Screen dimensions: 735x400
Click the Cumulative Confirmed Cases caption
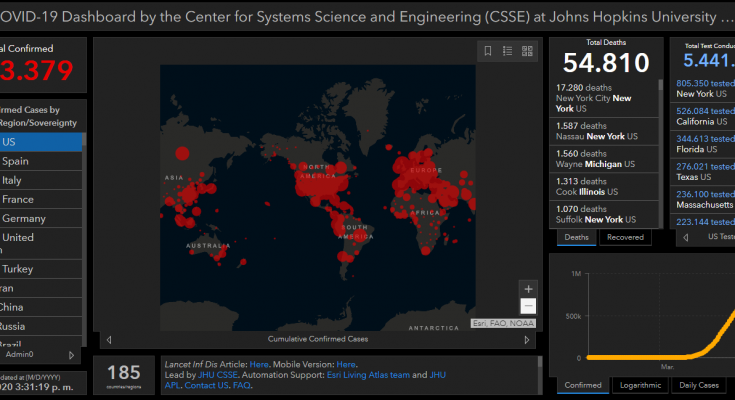tap(318, 339)
